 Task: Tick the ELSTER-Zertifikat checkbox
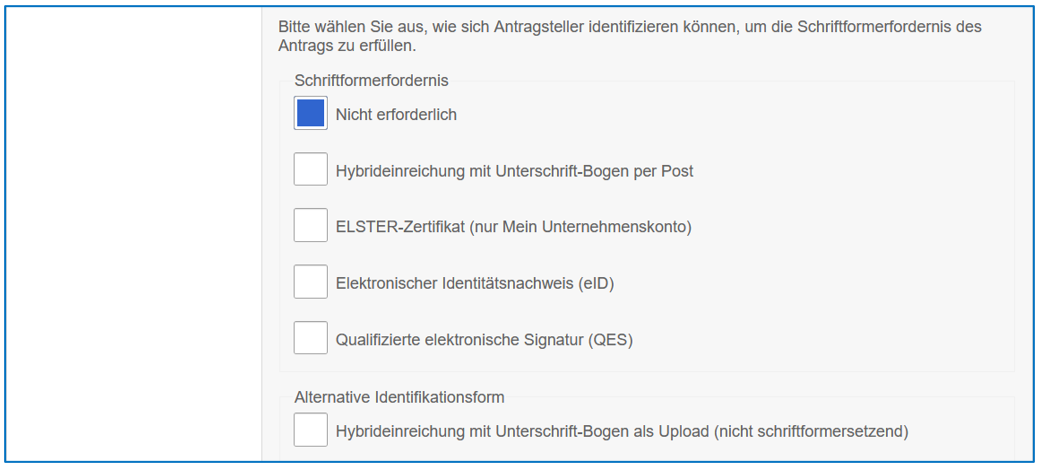pos(311,225)
